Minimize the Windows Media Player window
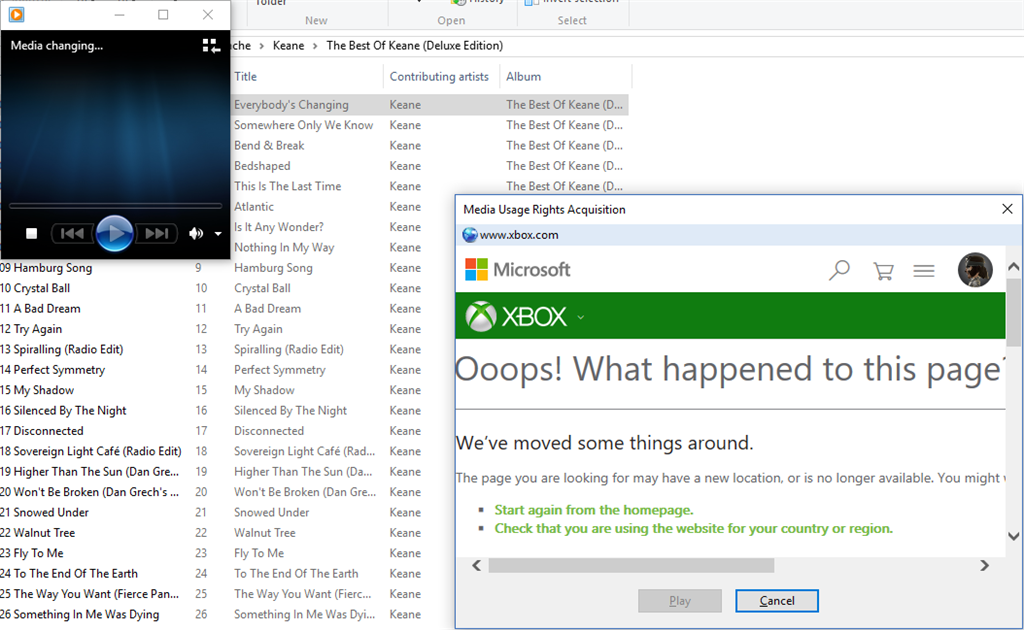Image resolution: width=1024 pixels, height=630 pixels. coord(120,14)
